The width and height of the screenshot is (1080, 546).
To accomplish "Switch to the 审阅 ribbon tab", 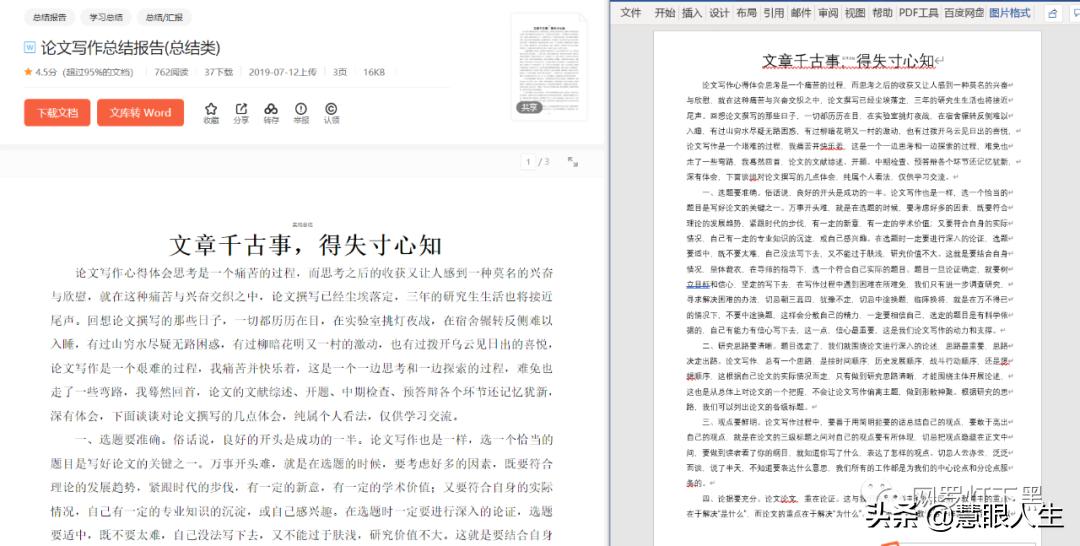I will coord(828,12).
